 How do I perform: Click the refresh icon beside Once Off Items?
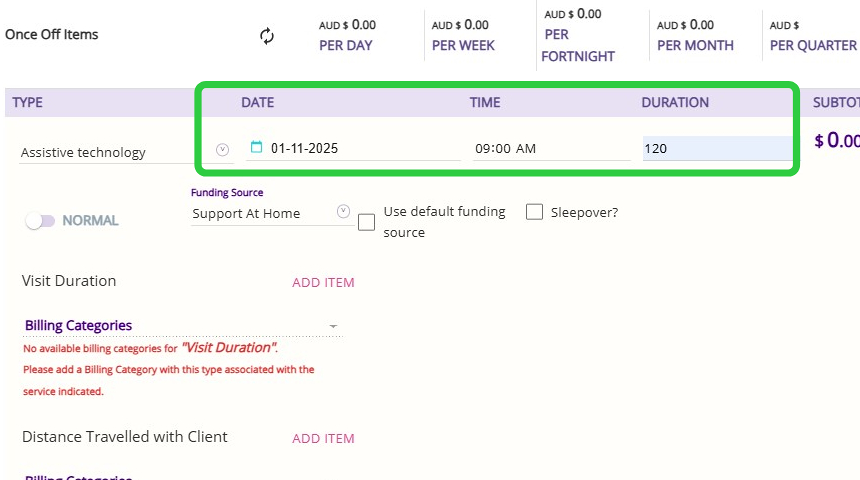(x=267, y=36)
